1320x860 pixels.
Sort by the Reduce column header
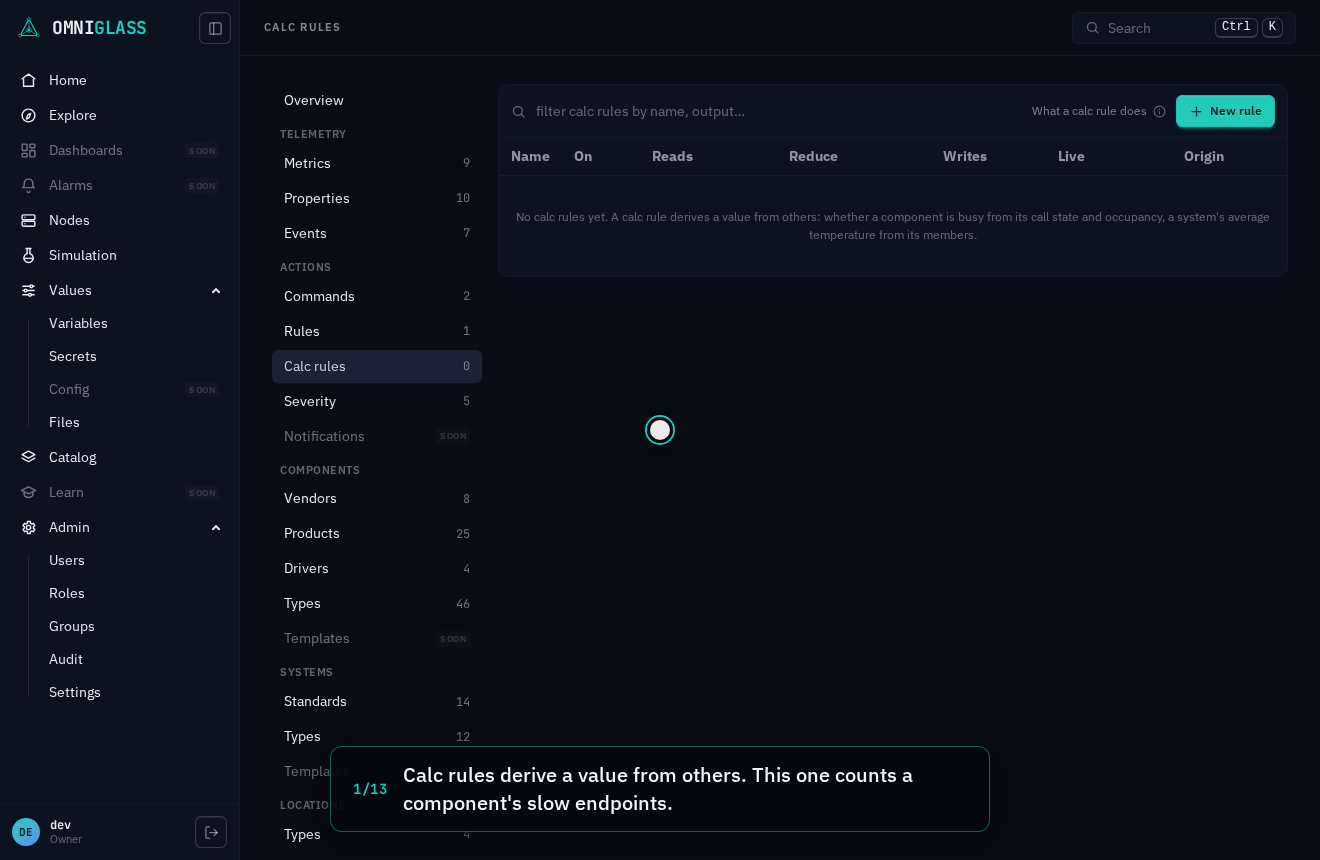tap(813, 156)
